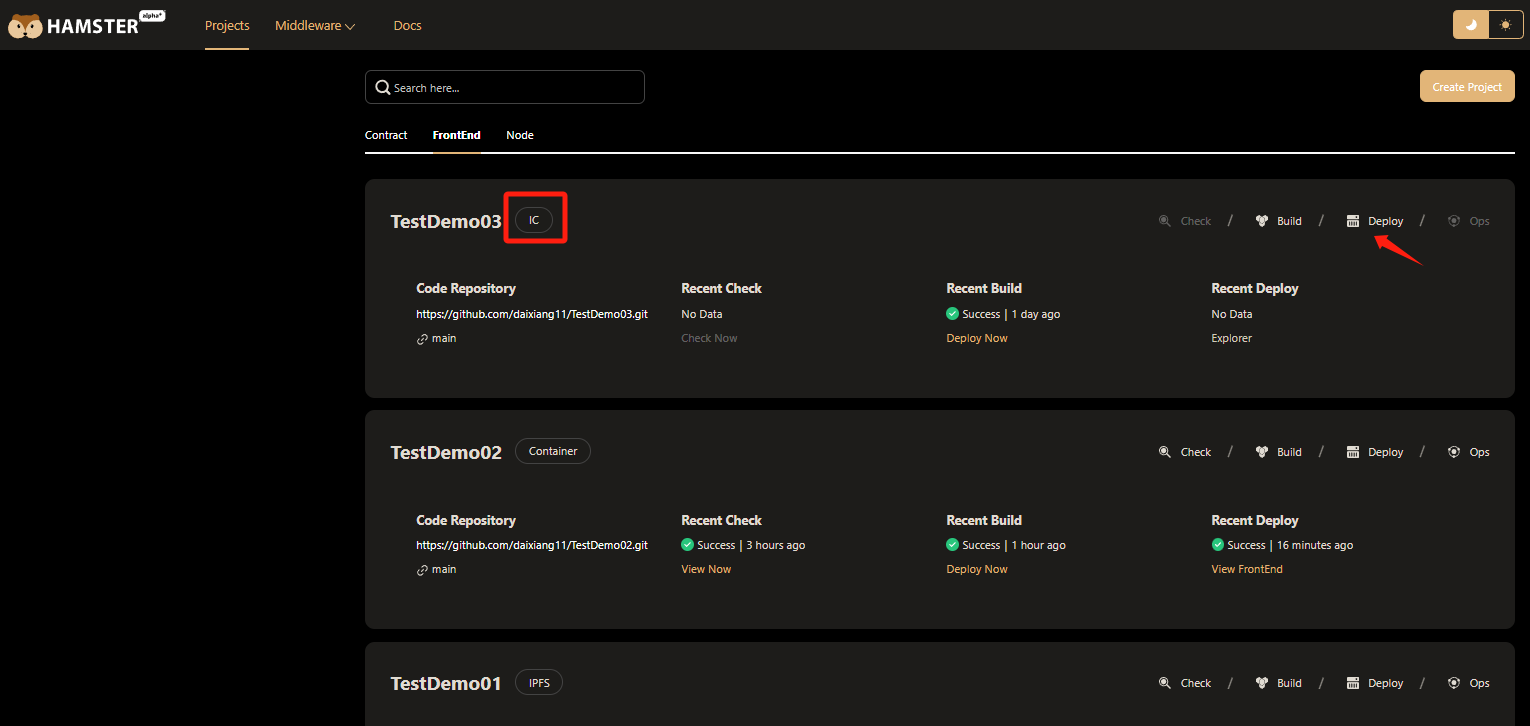Click TestDemo02 Ops icon

(x=1454, y=452)
